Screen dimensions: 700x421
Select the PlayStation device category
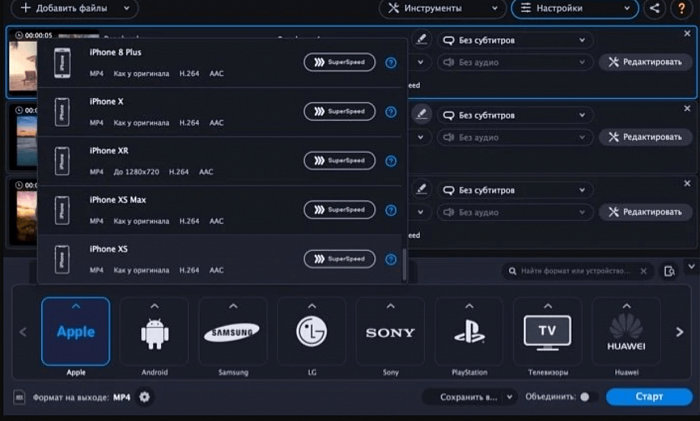tap(469, 332)
